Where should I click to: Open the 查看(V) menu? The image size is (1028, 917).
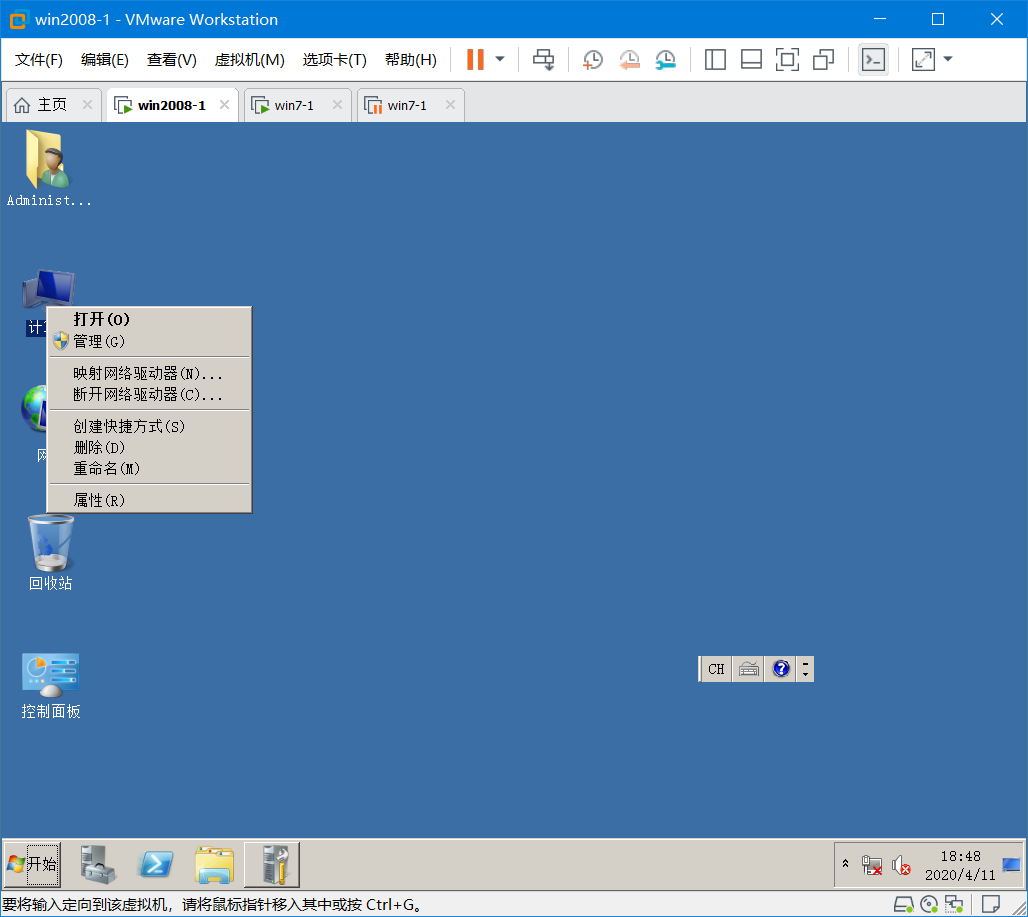pyautogui.click(x=172, y=60)
